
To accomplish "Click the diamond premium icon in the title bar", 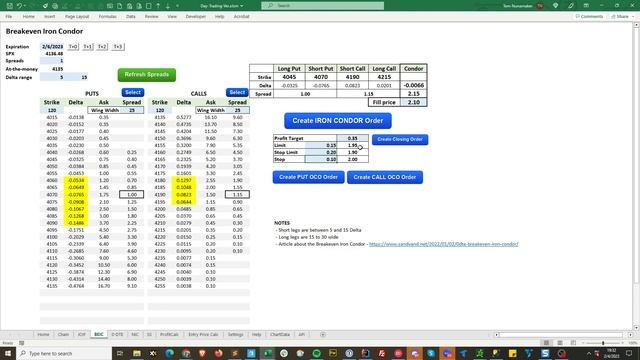I will [556, 6].
